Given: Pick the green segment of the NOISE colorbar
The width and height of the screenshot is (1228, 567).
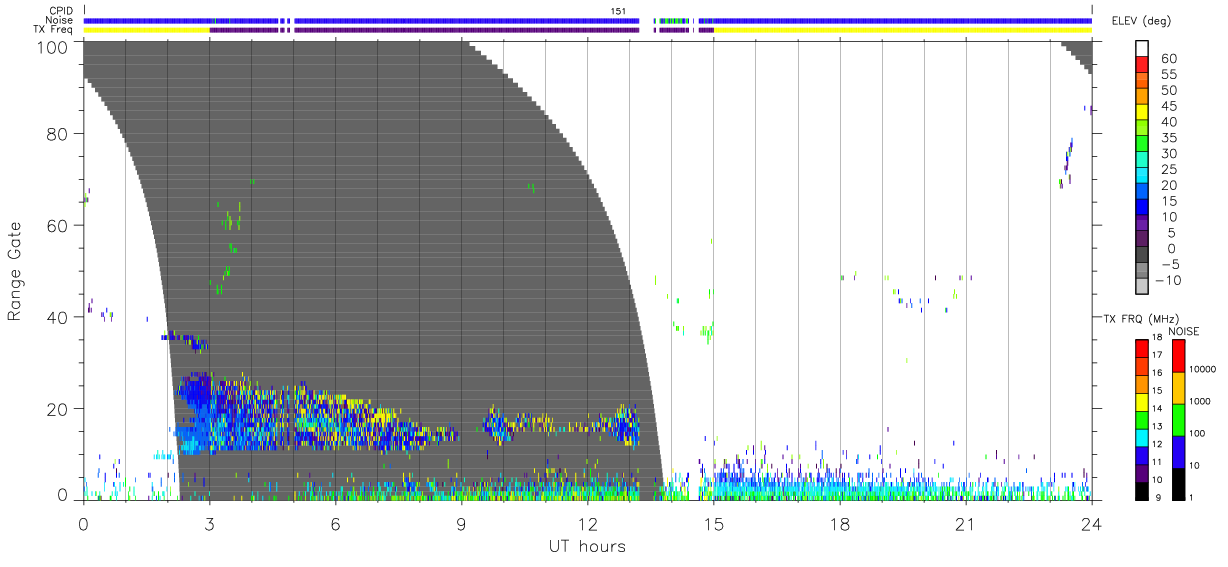Looking at the screenshot, I should coord(1178,419).
